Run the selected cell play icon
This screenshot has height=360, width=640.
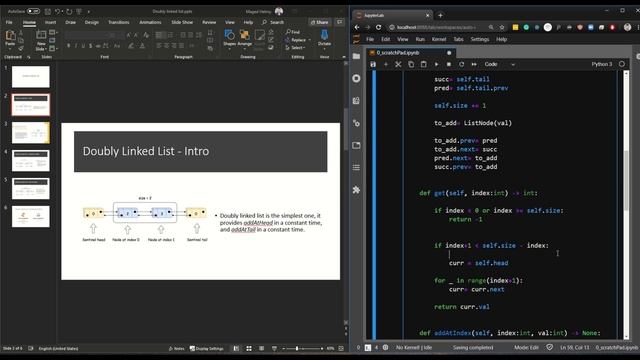tap(436, 64)
